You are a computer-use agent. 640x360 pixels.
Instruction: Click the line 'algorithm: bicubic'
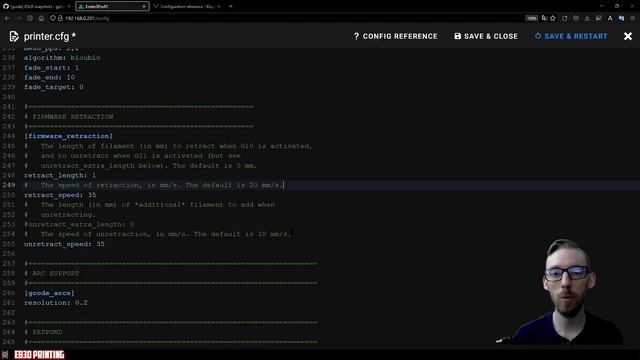click(x=62, y=58)
